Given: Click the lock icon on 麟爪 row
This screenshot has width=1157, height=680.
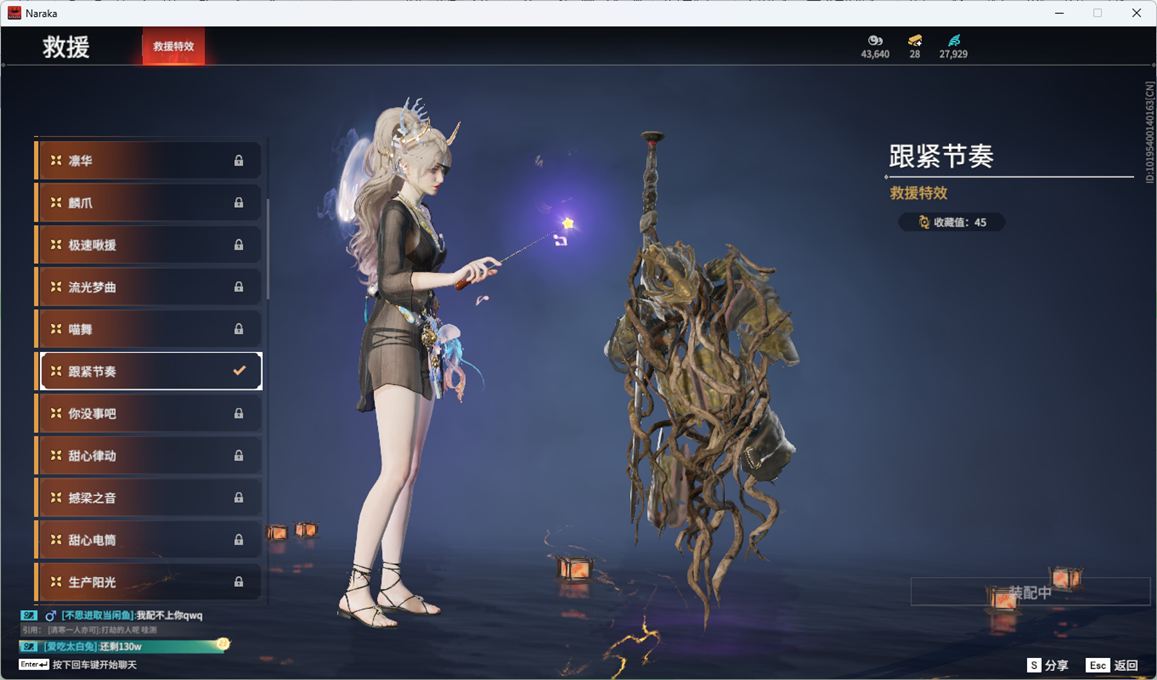Looking at the screenshot, I should 238,202.
